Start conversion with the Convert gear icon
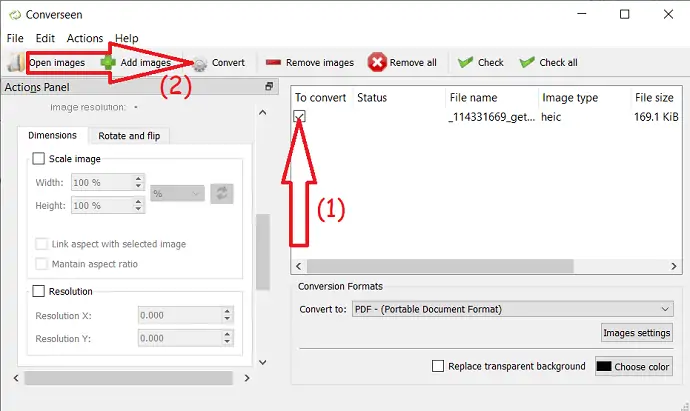Viewport: 690px width, 411px height. (x=200, y=63)
